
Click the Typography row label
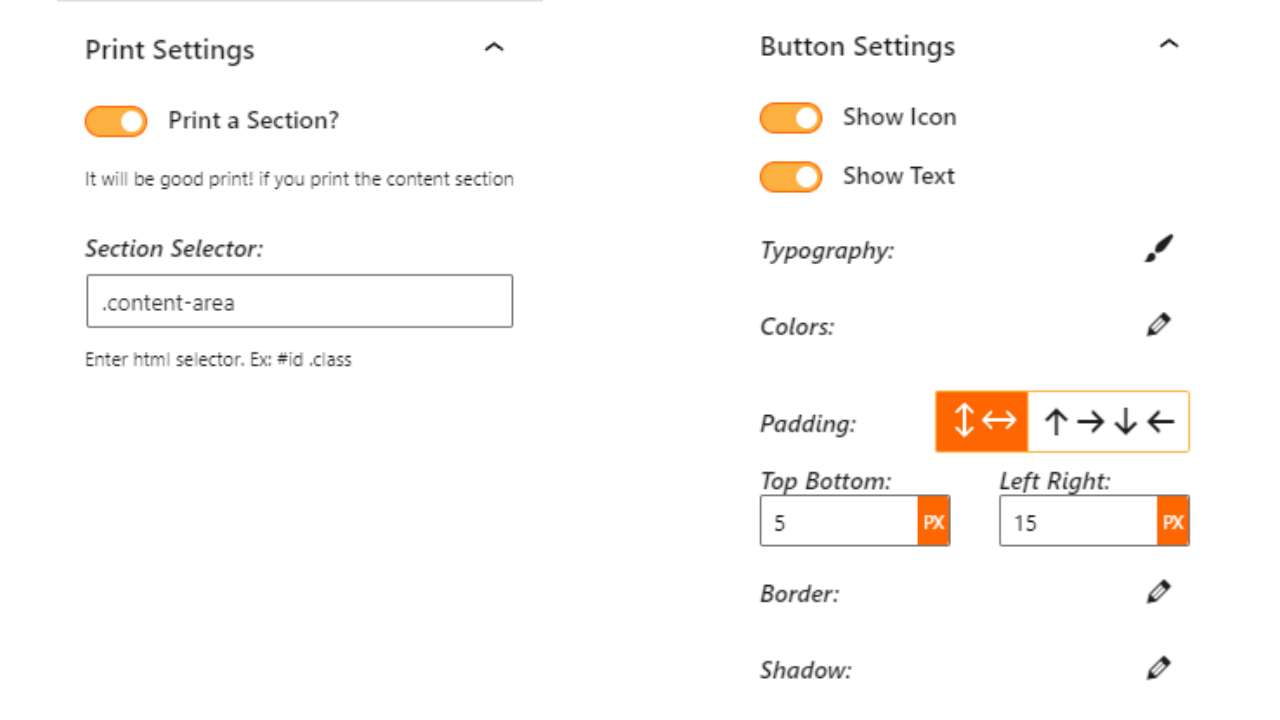(x=827, y=251)
